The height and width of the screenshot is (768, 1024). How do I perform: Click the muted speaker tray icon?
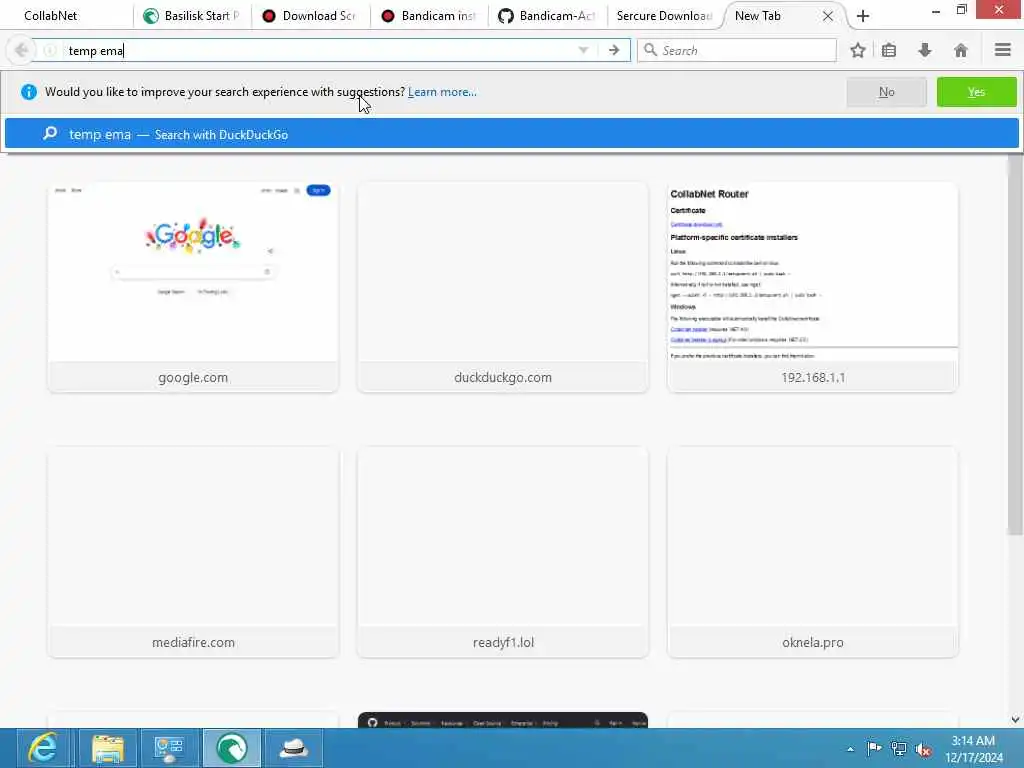(x=923, y=750)
